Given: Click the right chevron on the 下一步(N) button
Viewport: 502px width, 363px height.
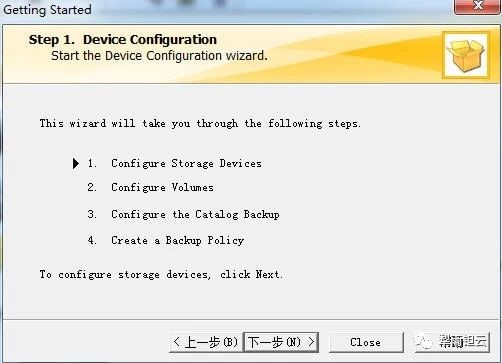Looking at the screenshot, I should tap(311, 342).
